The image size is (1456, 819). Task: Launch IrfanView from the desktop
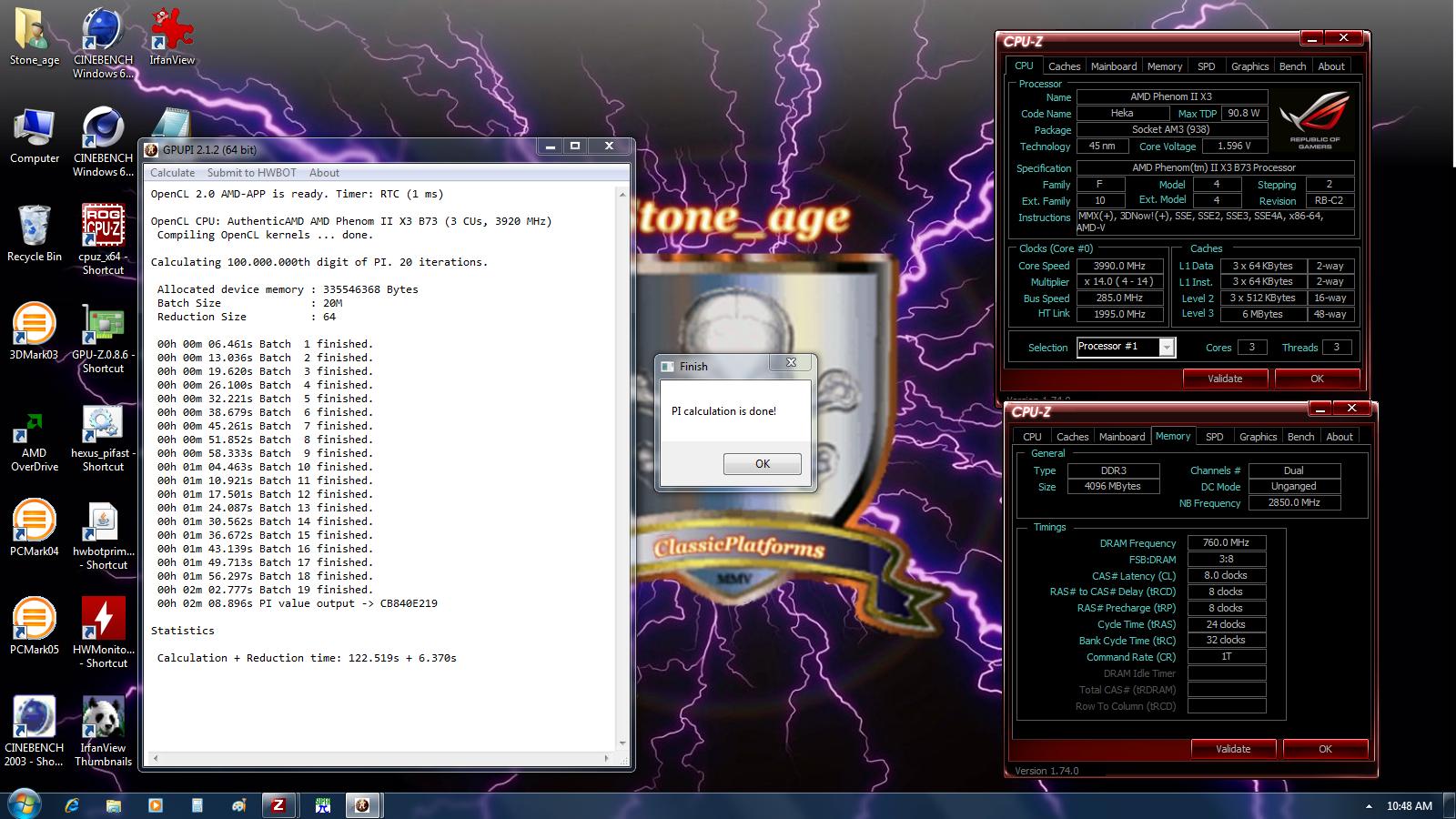(172, 37)
